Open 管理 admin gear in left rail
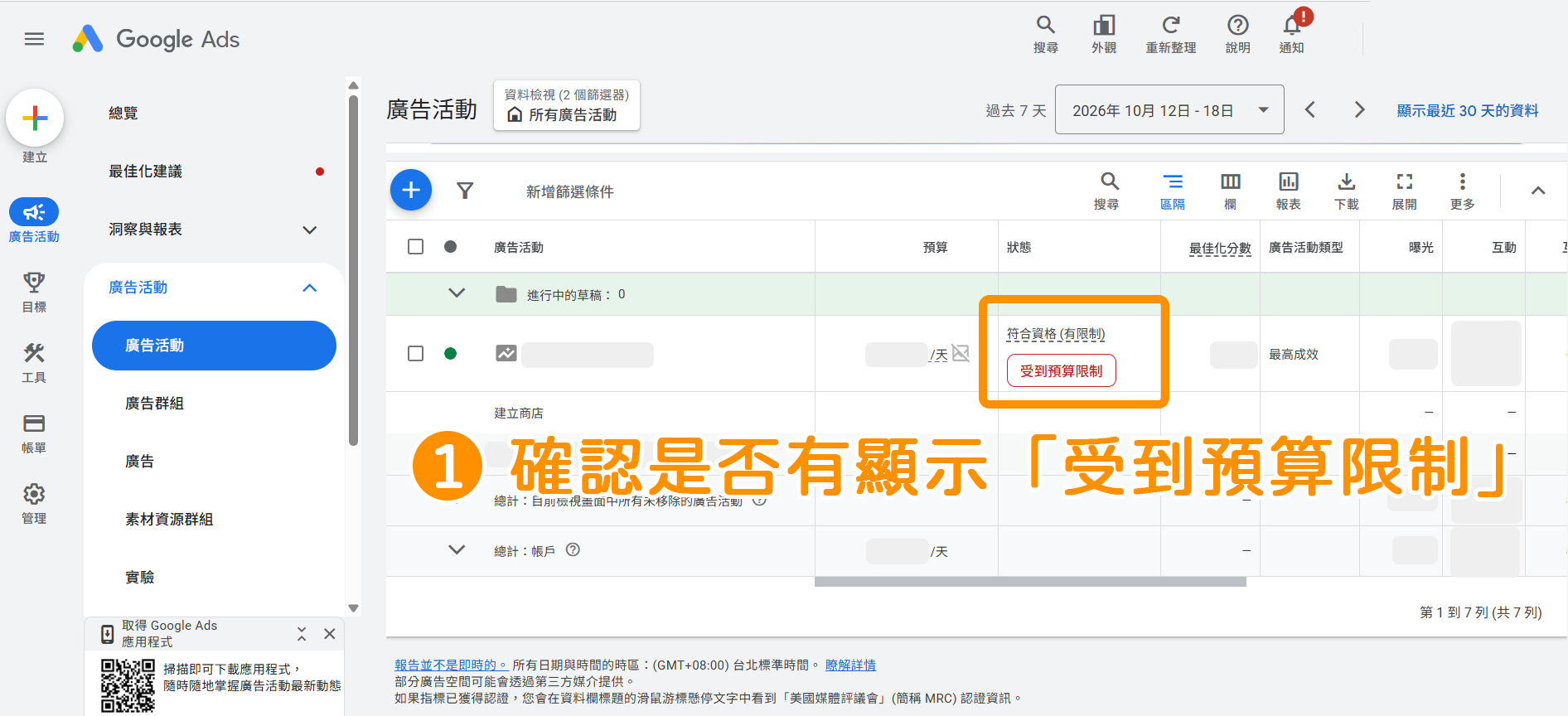Viewport: 1568px width, 716px height. click(34, 504)
